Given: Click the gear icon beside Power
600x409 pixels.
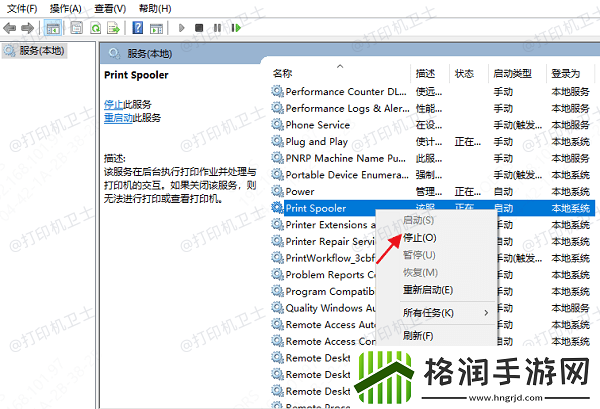Looking at the screenshot, I should (277, 191).
